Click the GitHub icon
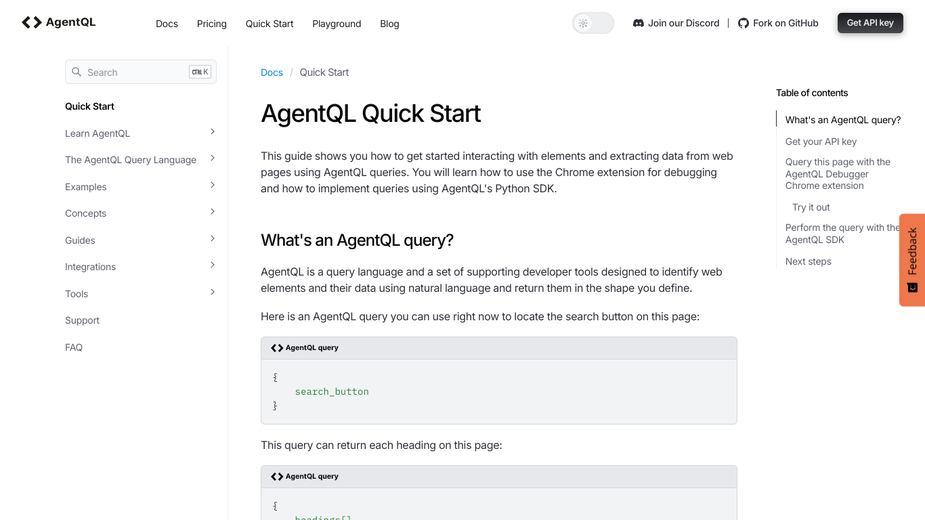Image resolution: width=925 pixels, height=520 pixels. click(x=743, y=23)
